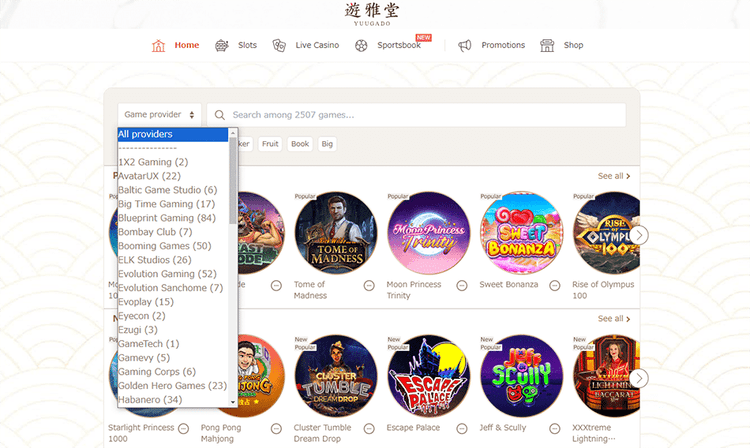
Task: Toggle the circle button beside Tome of Madness
Action: (x=369, y=286)
